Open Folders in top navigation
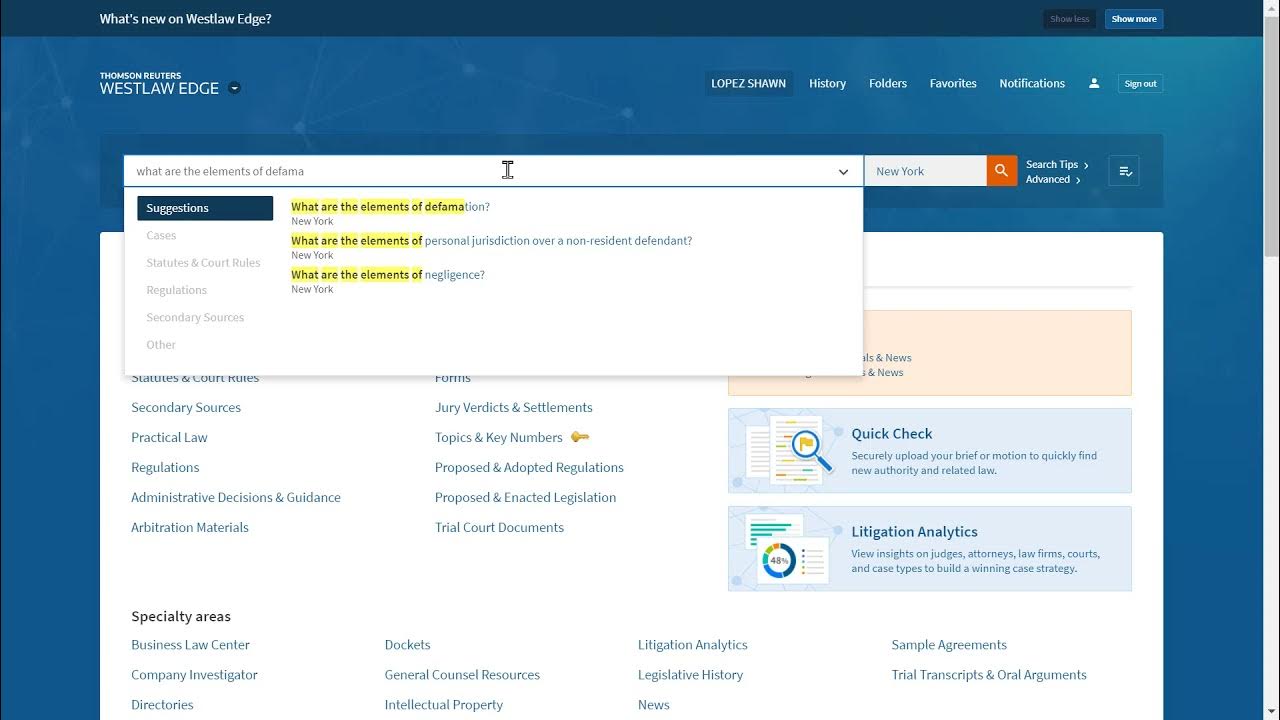 click(888, 83)
